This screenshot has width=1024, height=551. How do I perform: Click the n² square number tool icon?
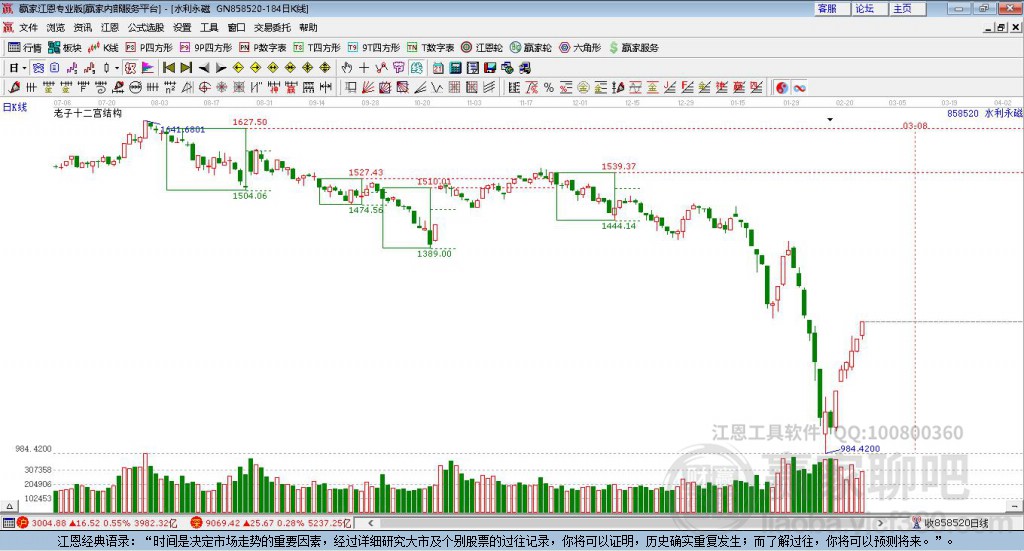pos(170,87)
